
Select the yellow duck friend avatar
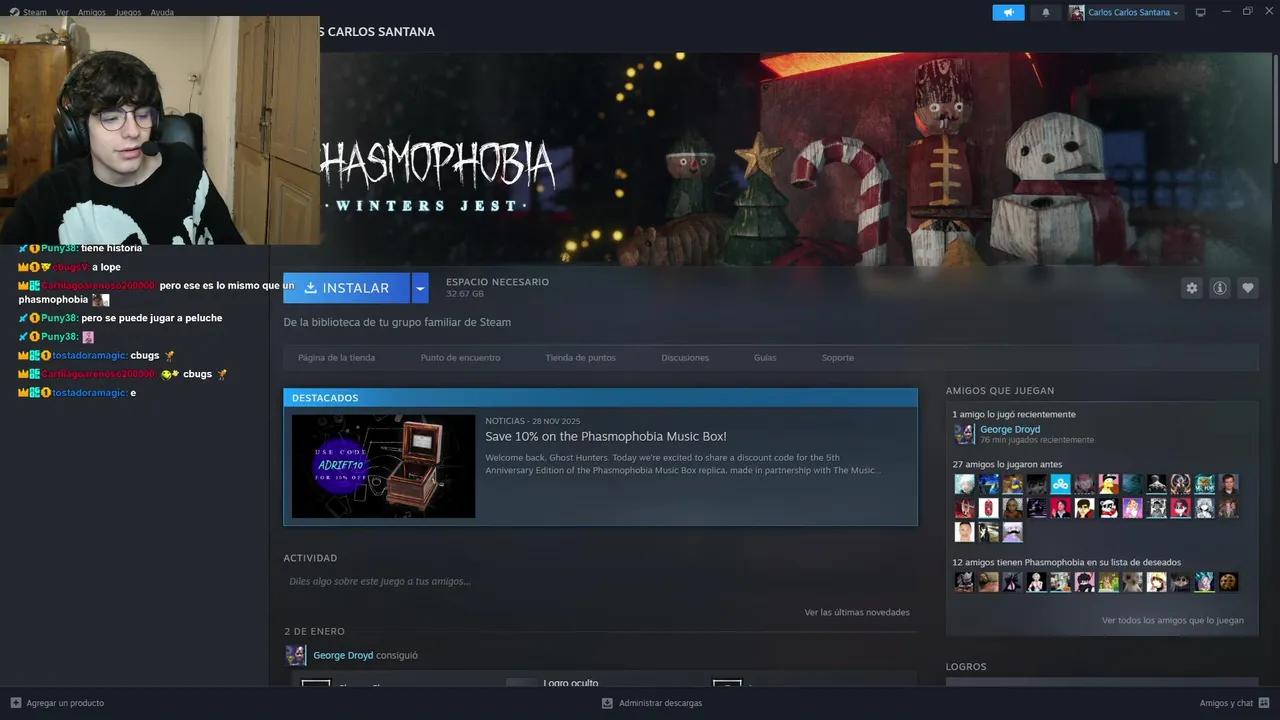[1108, 484]
